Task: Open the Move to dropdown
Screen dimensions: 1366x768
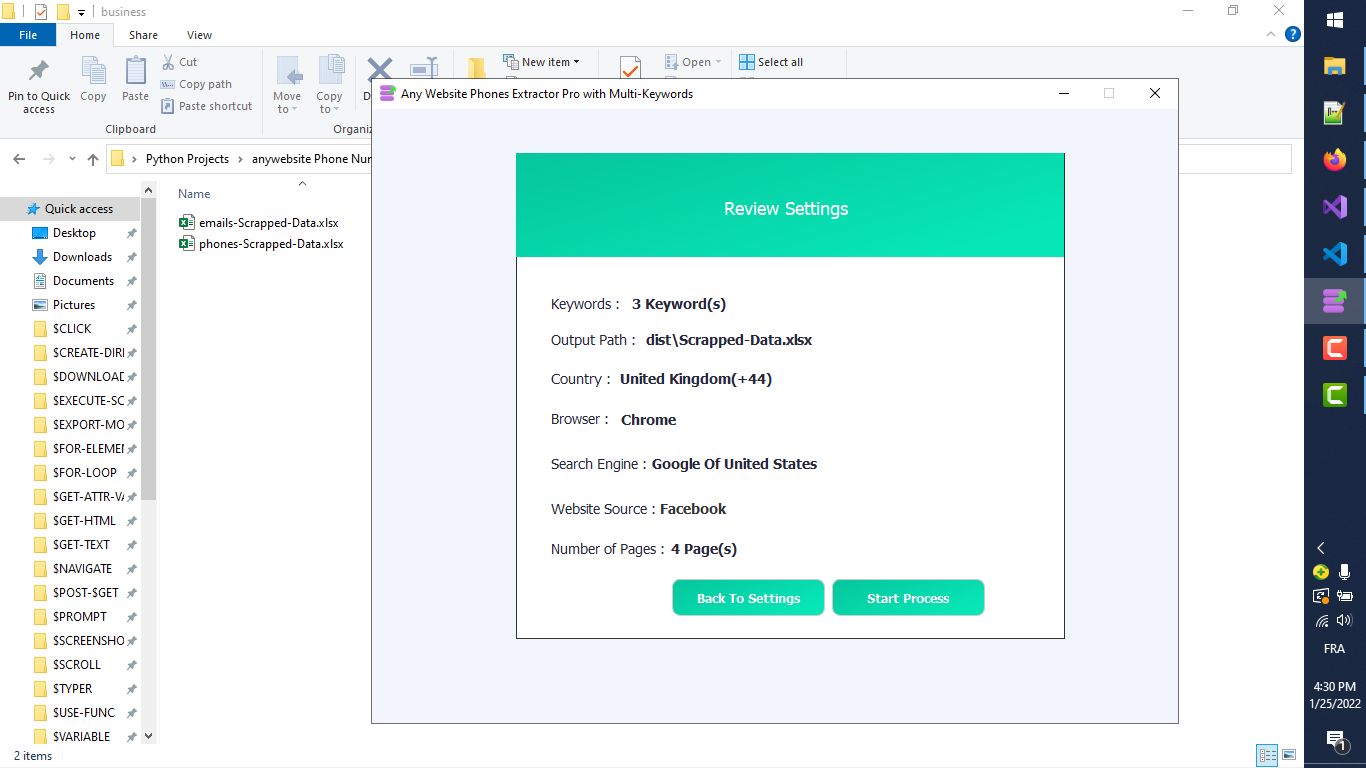Action: click(287, 84)
